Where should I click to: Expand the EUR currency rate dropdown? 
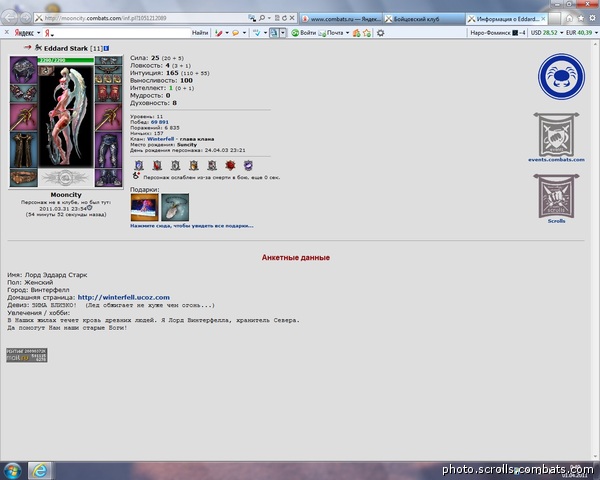(597, 33)
